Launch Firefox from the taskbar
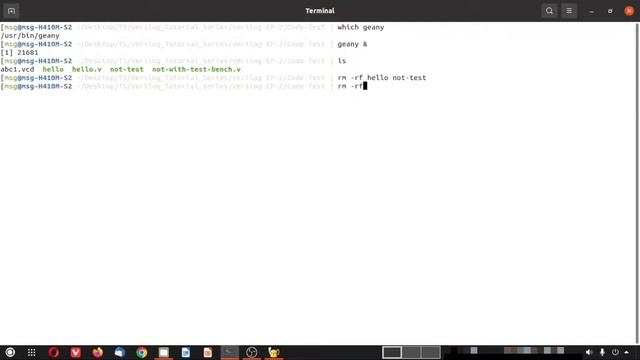This screenshot has width=640, height=360. click(x=98, y=352)
